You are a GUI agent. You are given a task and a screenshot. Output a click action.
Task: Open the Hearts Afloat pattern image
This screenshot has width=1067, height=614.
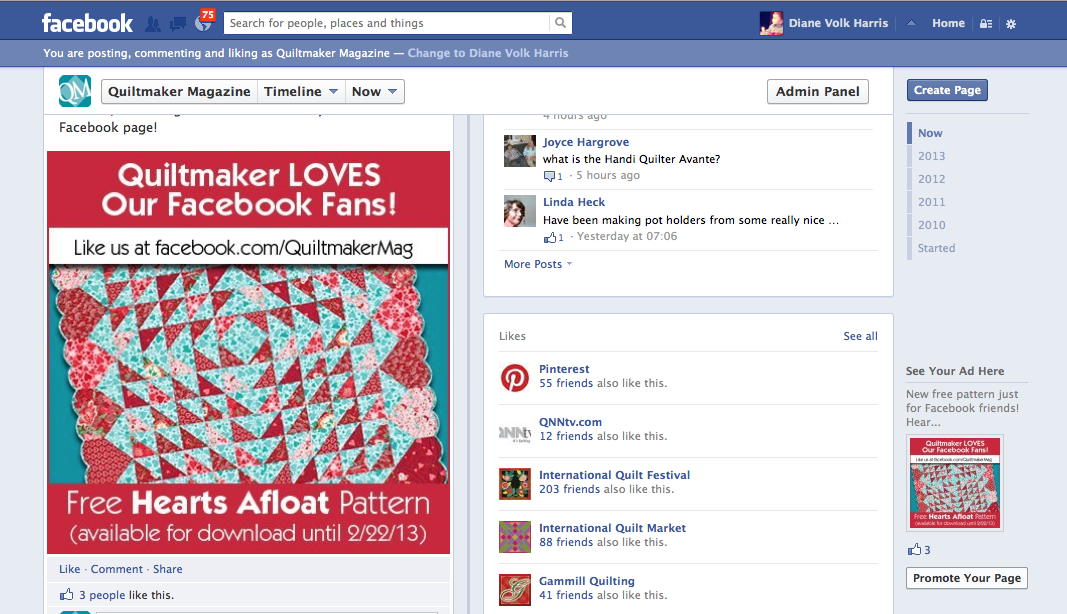[x=248, y=352]
